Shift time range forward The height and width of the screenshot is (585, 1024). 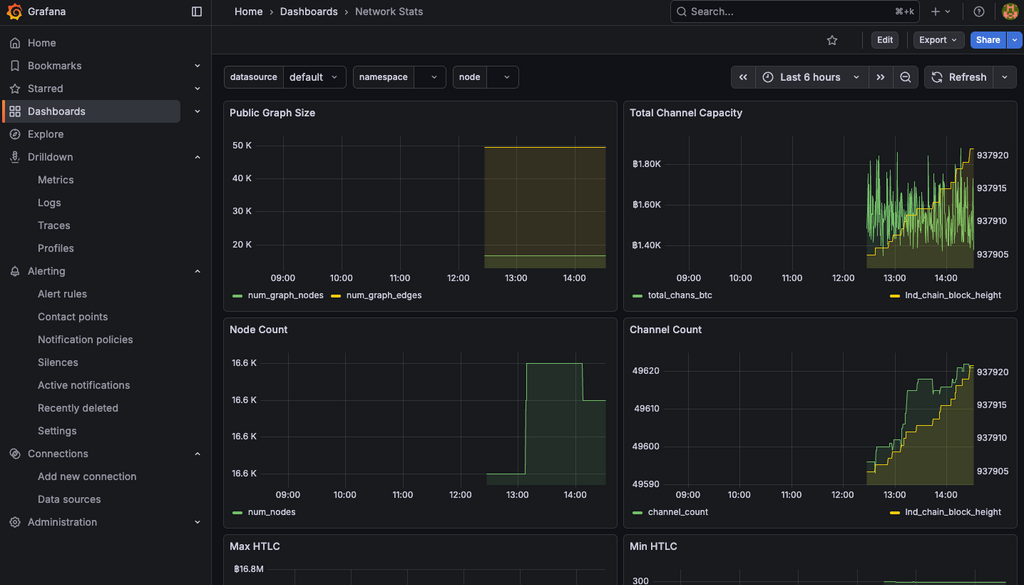pyautogui.click(x=880, y=77)
